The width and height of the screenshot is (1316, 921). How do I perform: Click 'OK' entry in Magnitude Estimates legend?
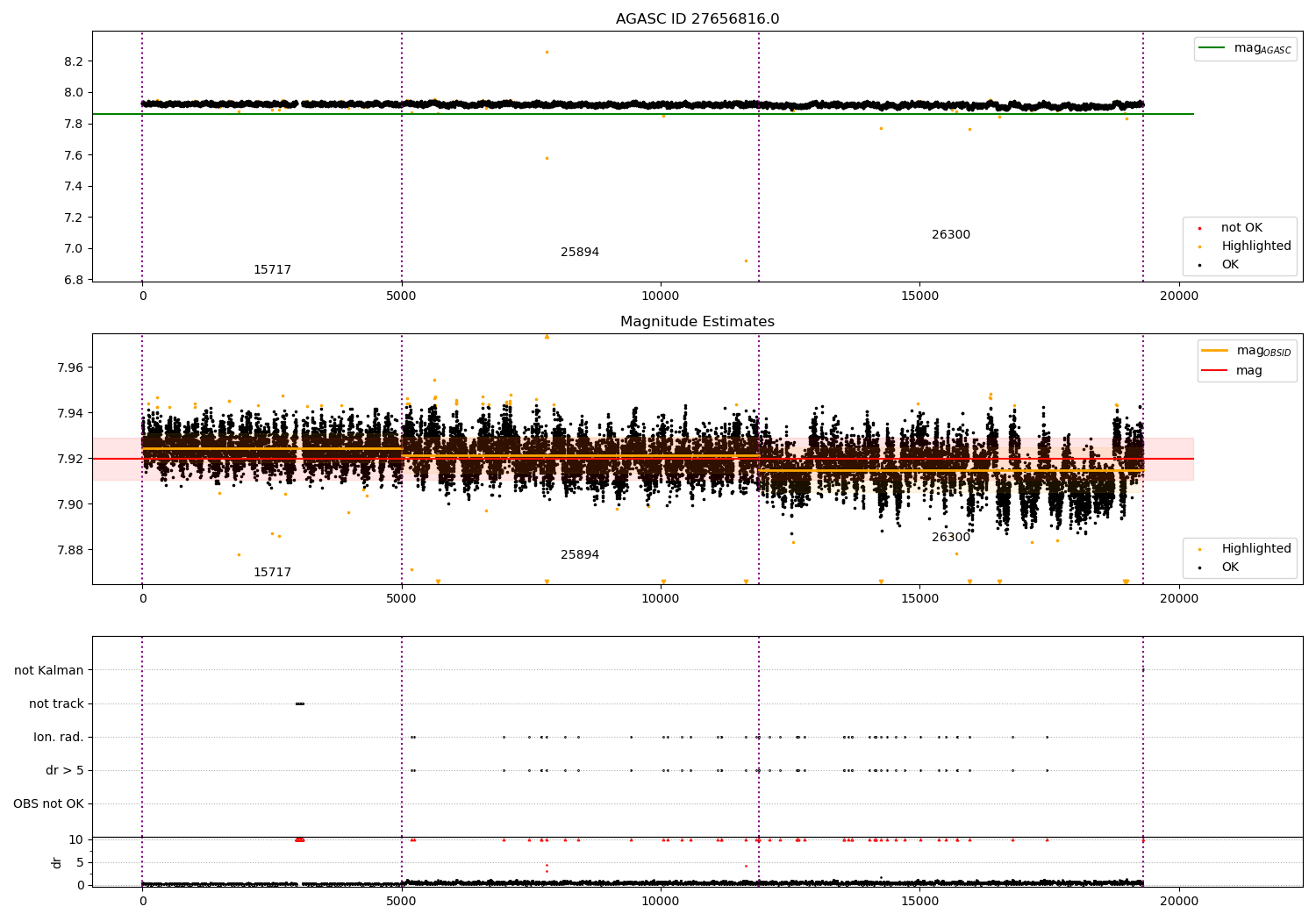tap(1230, 568)
